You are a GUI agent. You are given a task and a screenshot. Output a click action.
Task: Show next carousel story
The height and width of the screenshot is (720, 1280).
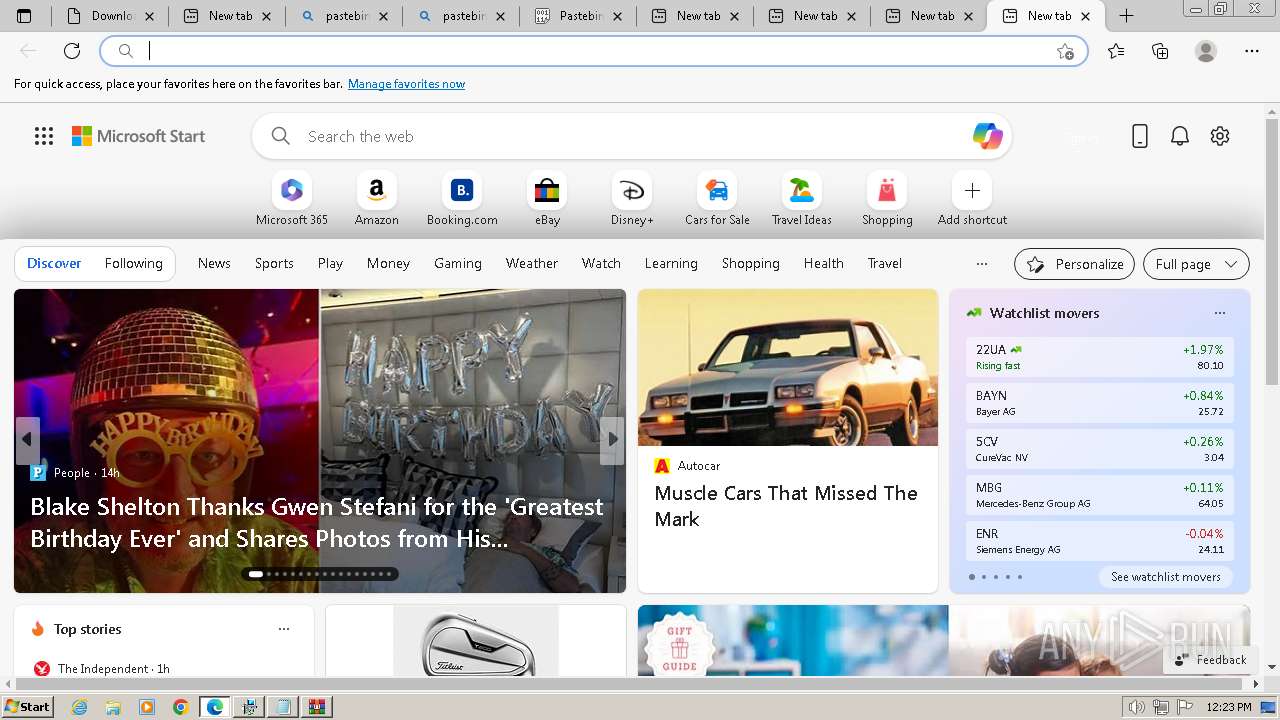[612, 439]
